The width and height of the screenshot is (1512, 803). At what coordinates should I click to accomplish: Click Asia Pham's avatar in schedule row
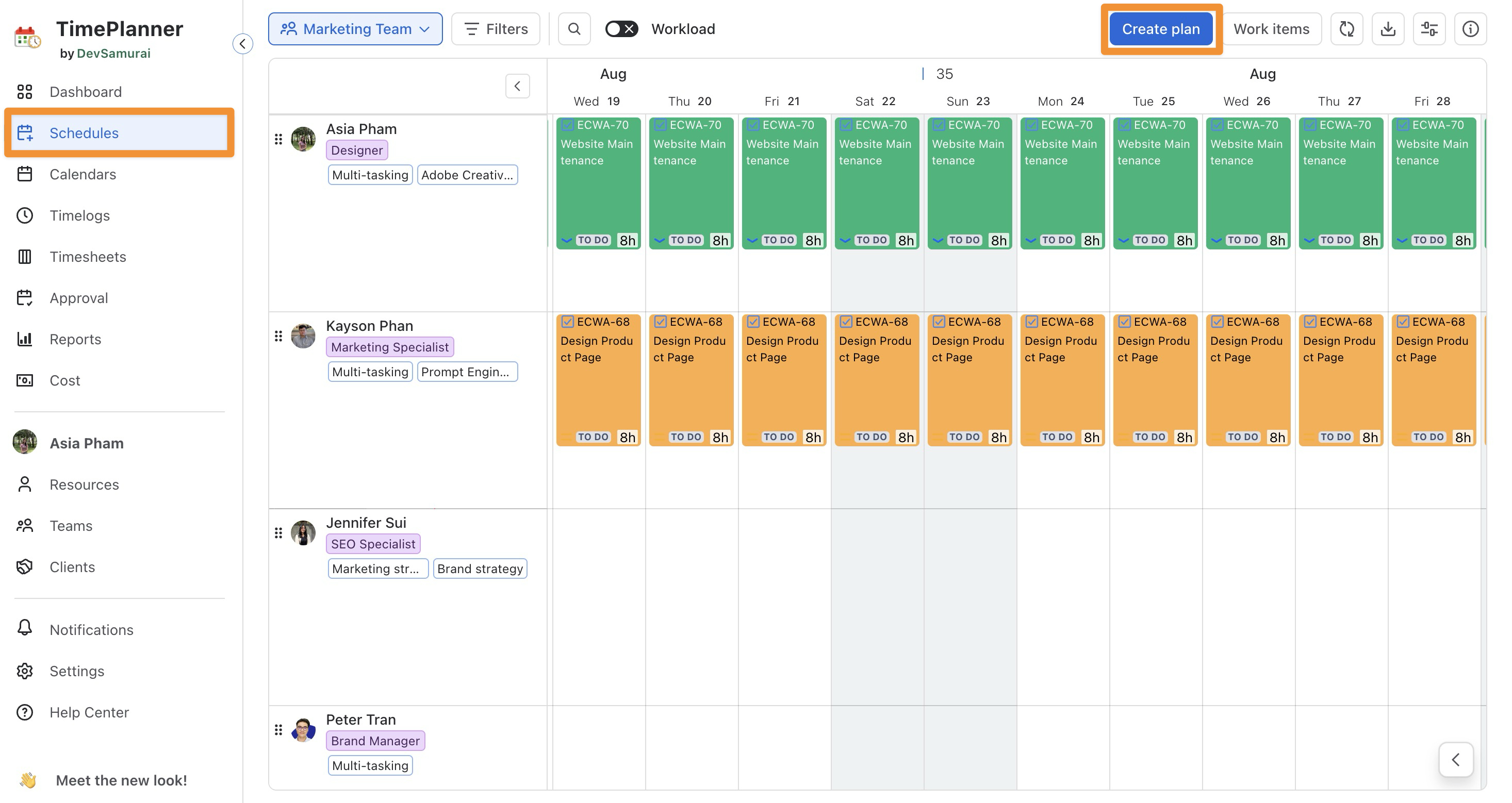point(303,139)
